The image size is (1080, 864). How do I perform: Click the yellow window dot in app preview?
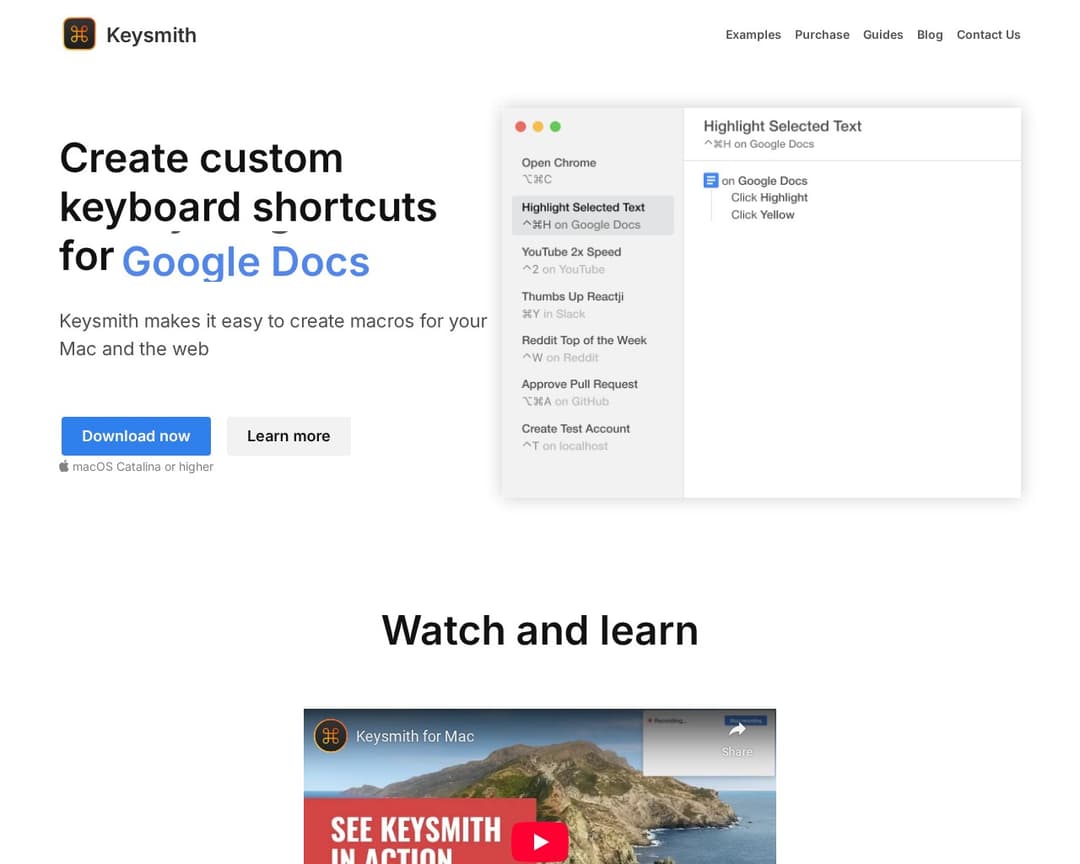tap(538, 127)
